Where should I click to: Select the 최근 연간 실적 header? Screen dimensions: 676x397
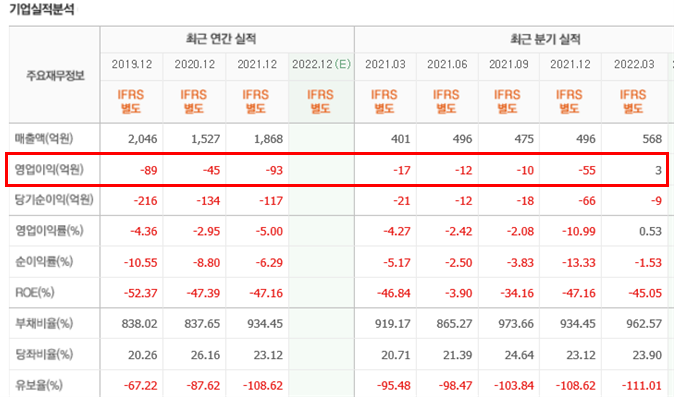(x=221, y=39)
